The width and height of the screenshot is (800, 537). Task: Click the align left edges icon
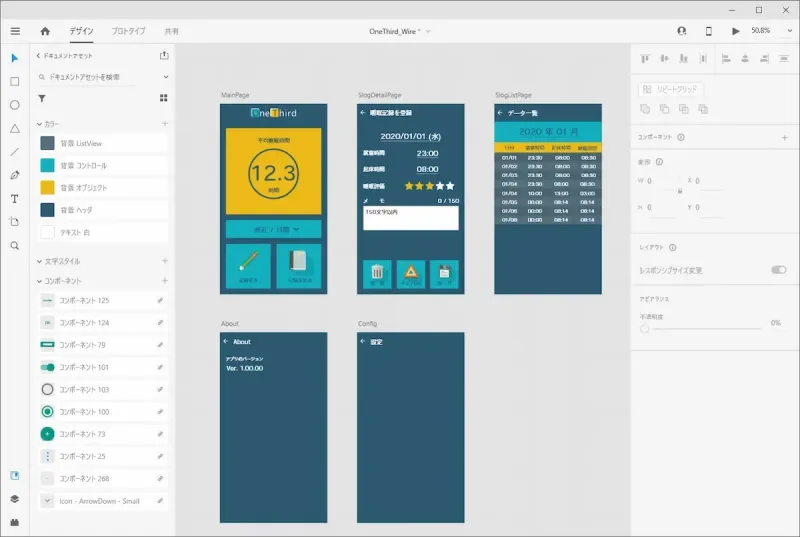(x=726, y=59)
